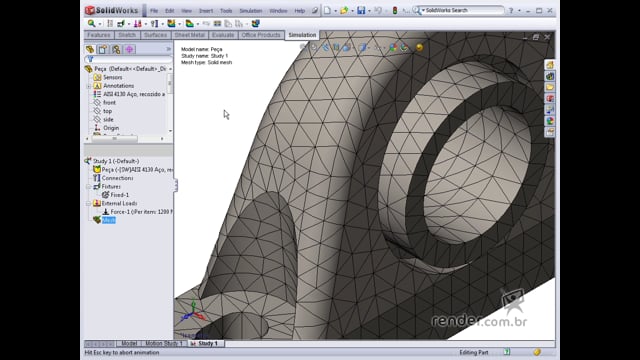This screenshot has width=640, height=360.
Task: Click the Rebuild traffic light icon
Action: 395,10
